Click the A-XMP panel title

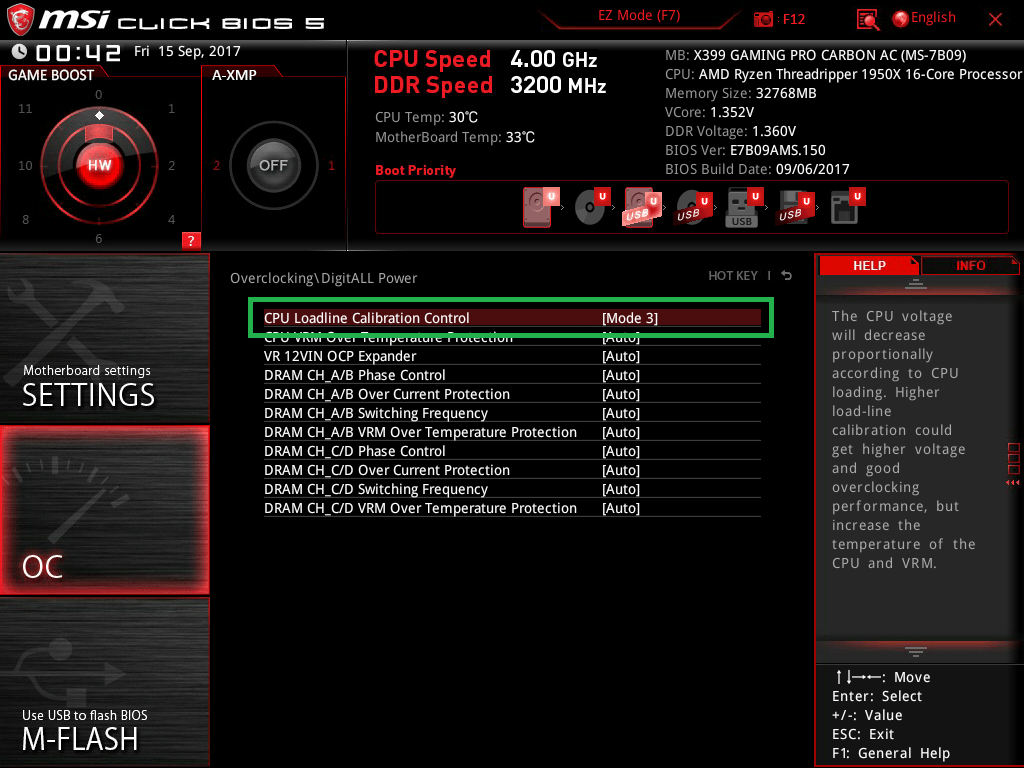pos(234,75)
